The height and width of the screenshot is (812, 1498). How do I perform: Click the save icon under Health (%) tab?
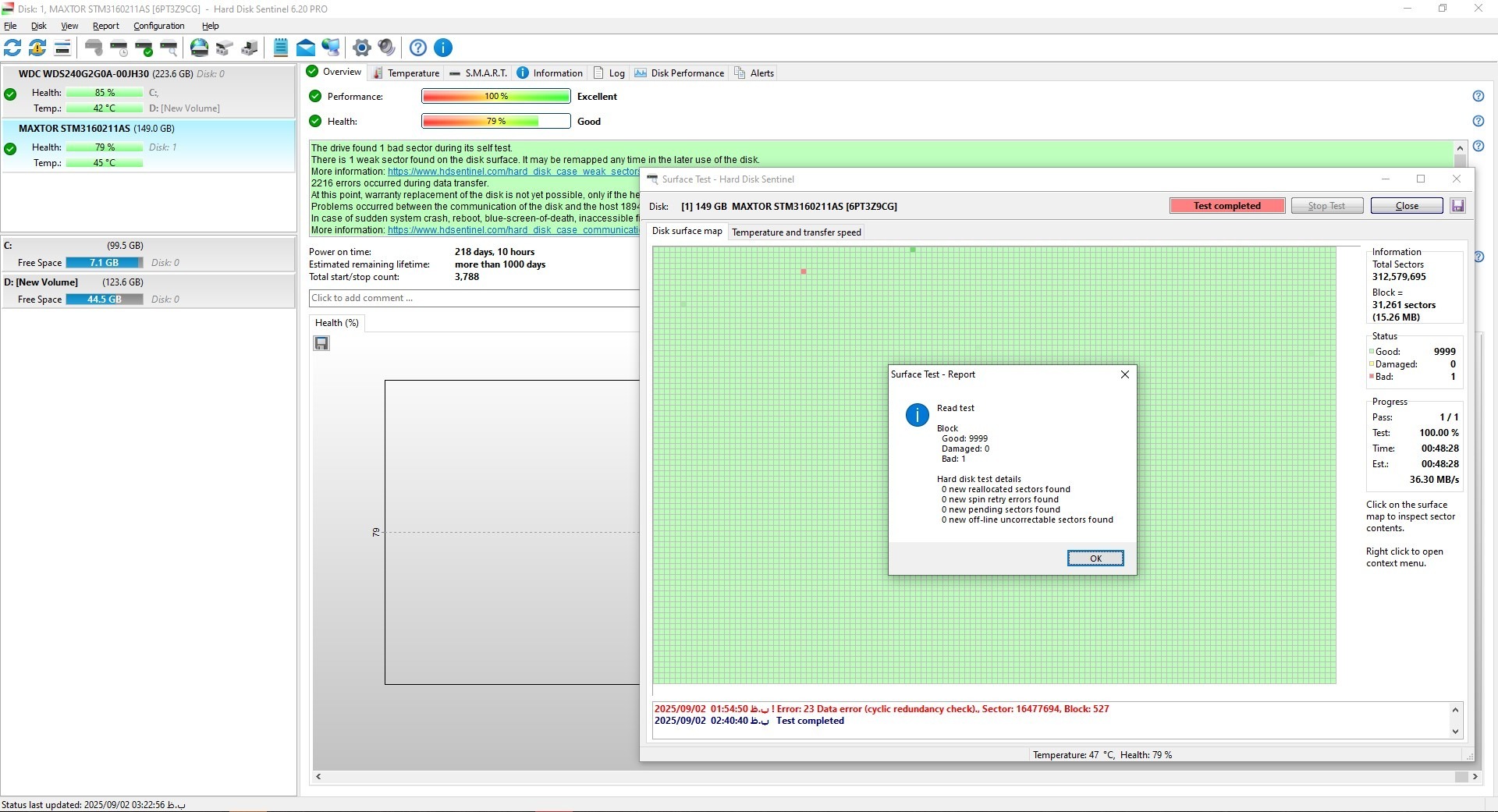point(321,343)
